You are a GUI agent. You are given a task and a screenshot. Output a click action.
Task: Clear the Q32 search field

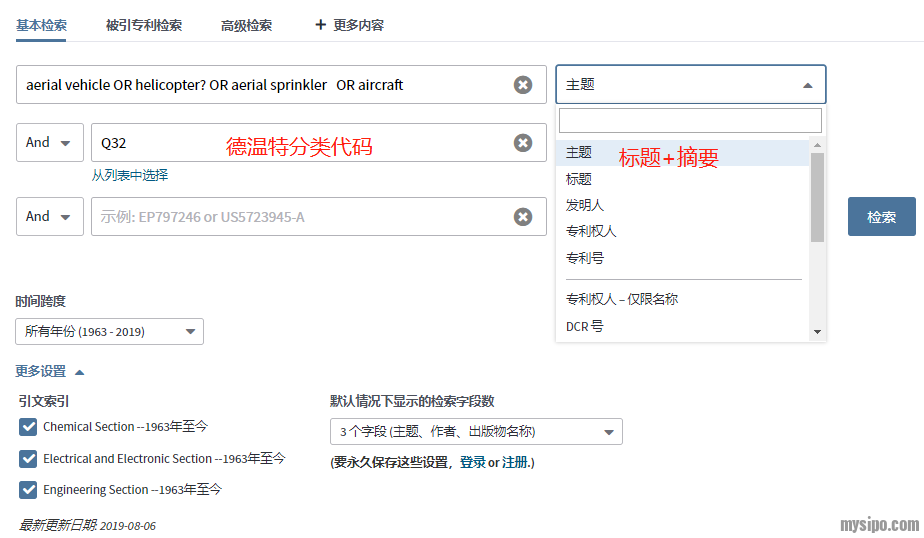click(x=523, y=143)
